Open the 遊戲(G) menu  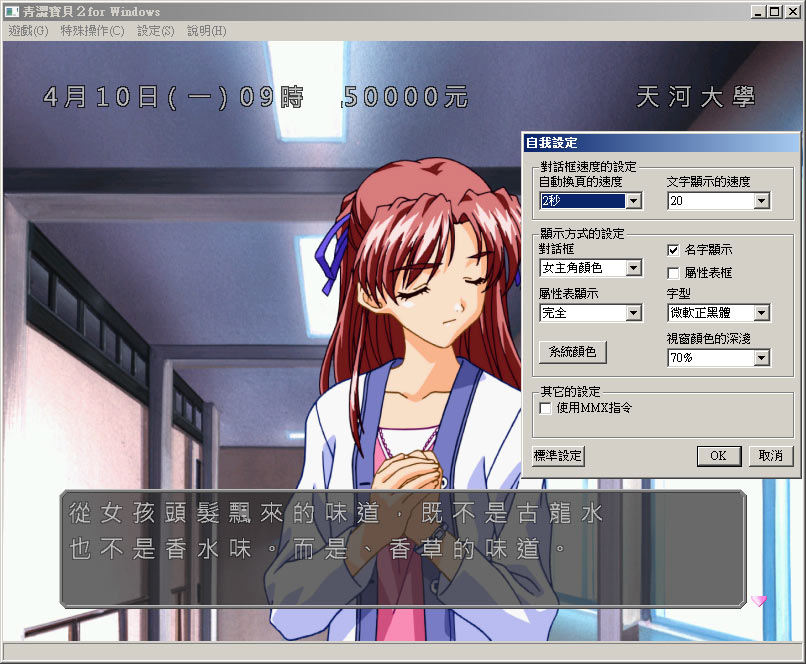(28, 31)
